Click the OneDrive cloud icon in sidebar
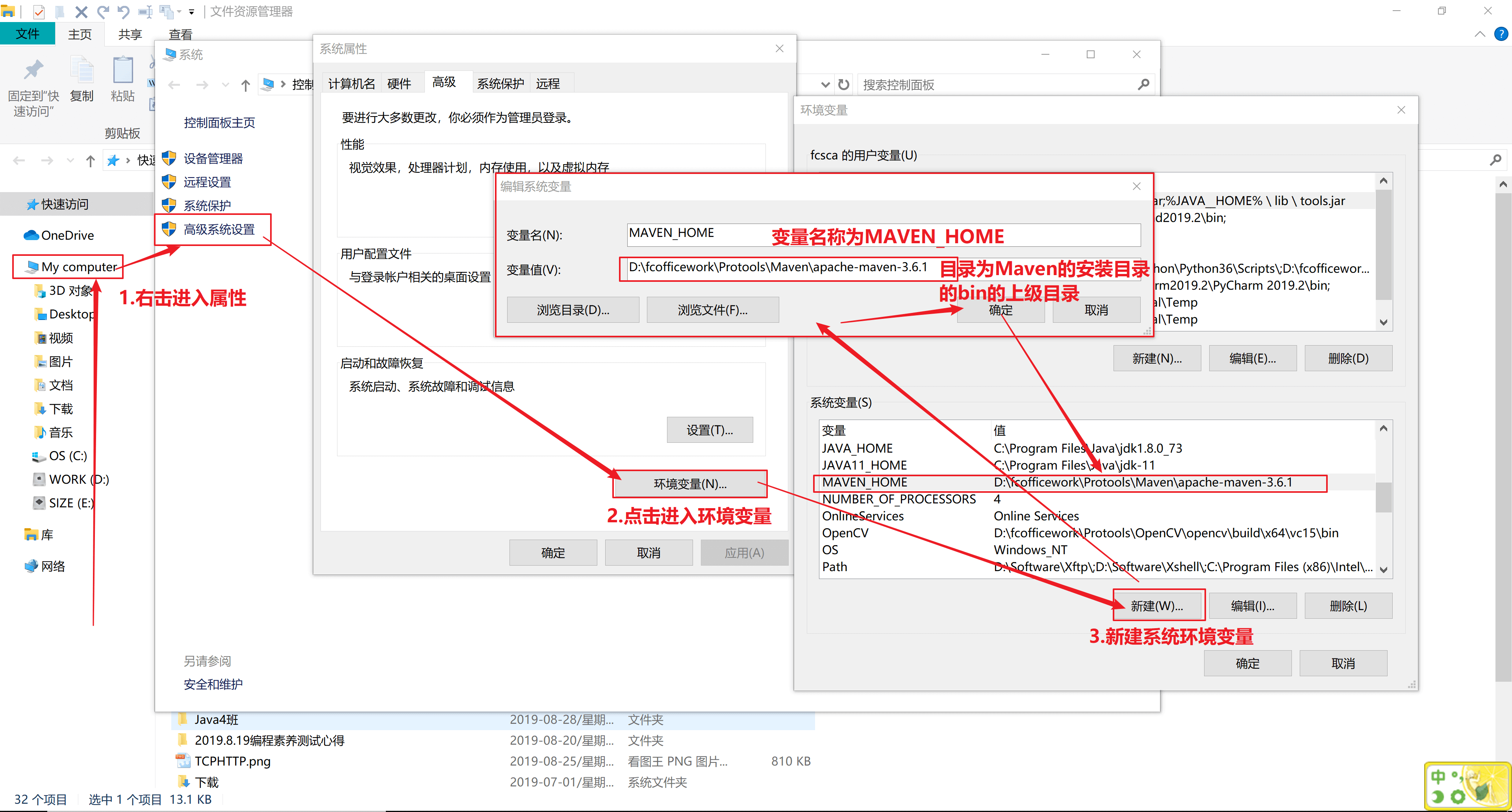 point(31,235)
